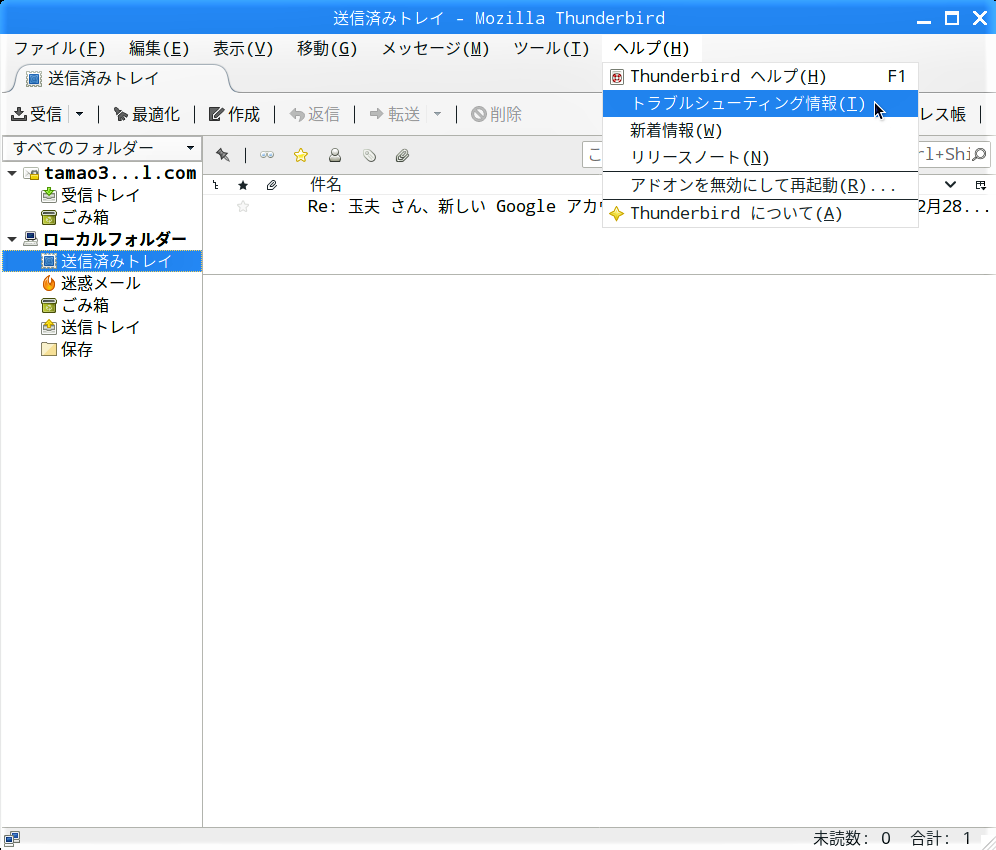
Task: Click the 削除 delete button
Action: point(496,114)
